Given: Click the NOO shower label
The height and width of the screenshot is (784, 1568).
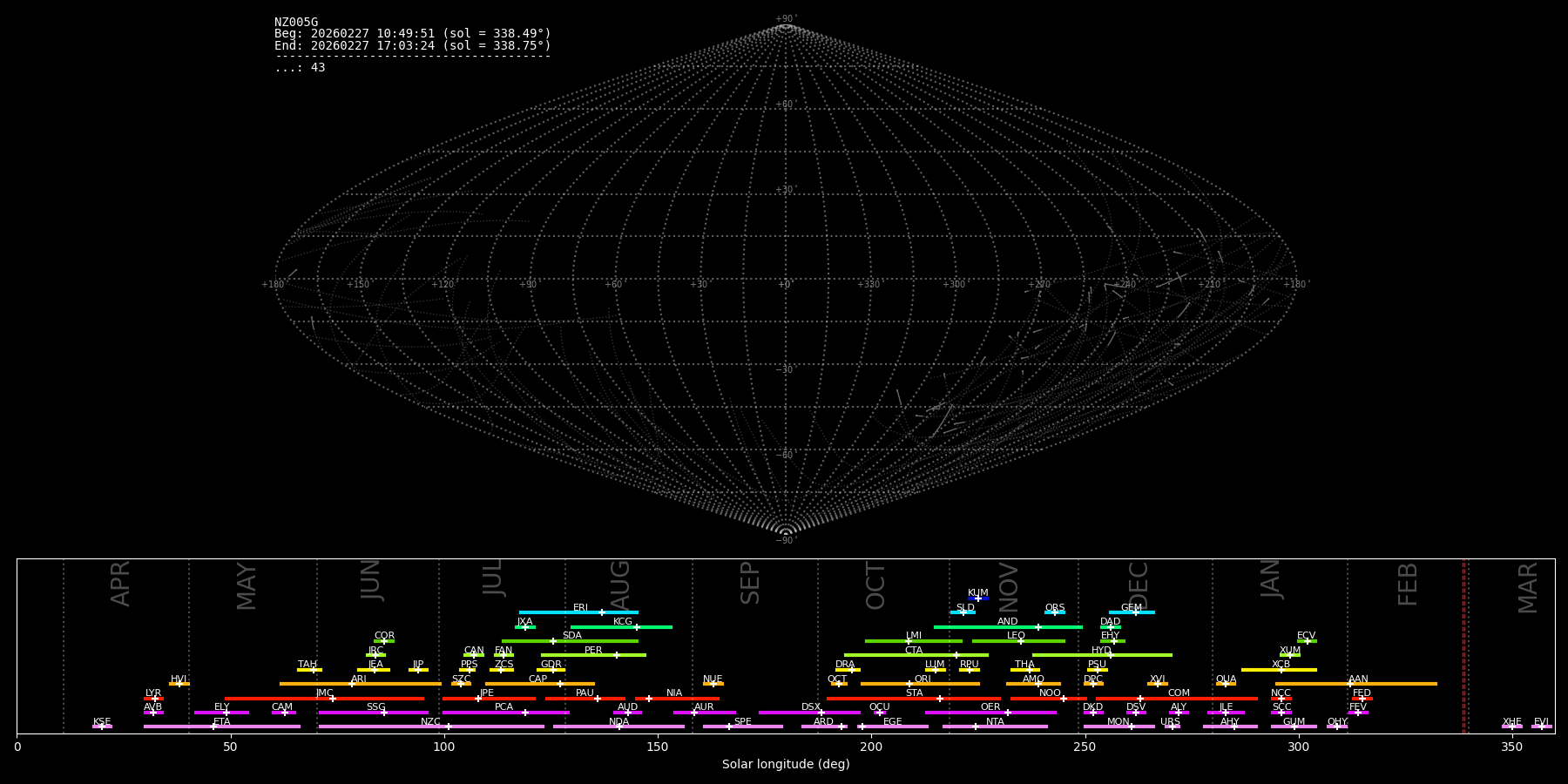Looking at the screenshot, I should click(x=1051, y=693).
